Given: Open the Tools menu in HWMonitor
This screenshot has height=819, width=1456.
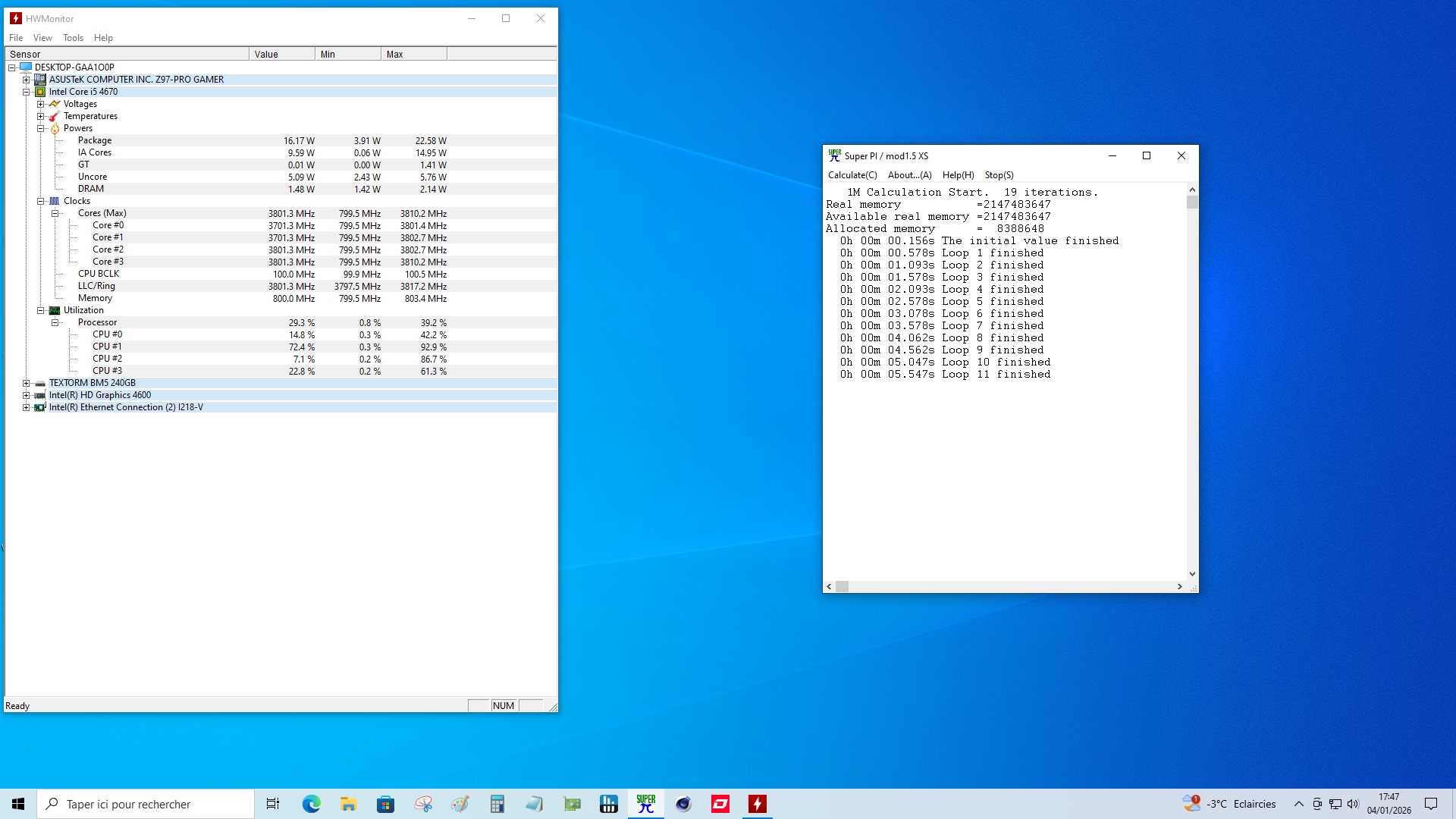Looking at the screenshot, I should [73, 38].
